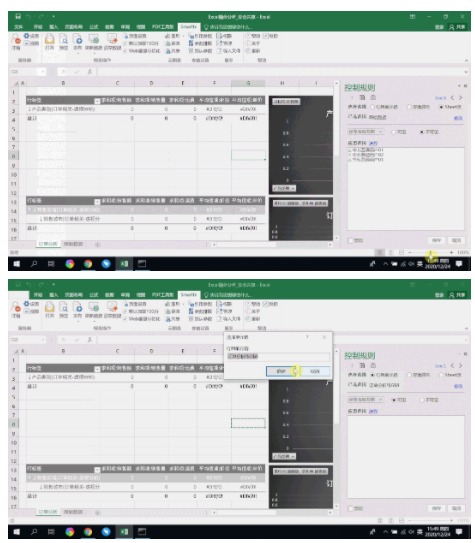Viewport: 475px width, 543px height.
Task: Open the notification center on the bottom taskbar
Action: tap(459, 532)
